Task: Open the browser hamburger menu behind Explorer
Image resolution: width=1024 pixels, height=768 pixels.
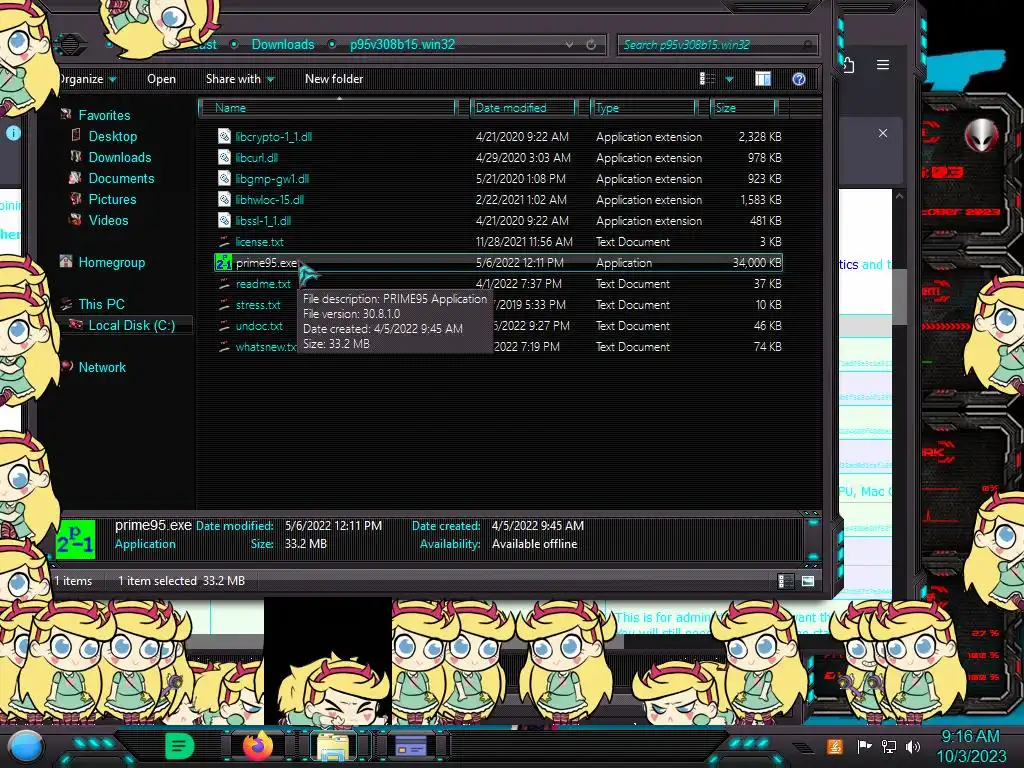Action: [883, 65]
